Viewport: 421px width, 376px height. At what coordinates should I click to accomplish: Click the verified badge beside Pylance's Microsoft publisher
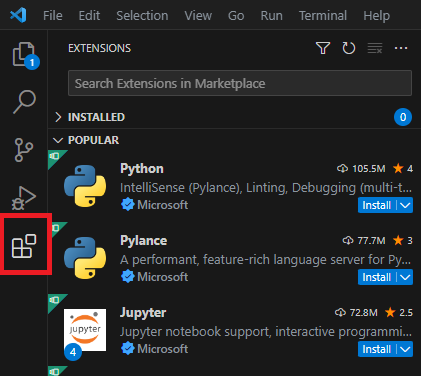128,277
